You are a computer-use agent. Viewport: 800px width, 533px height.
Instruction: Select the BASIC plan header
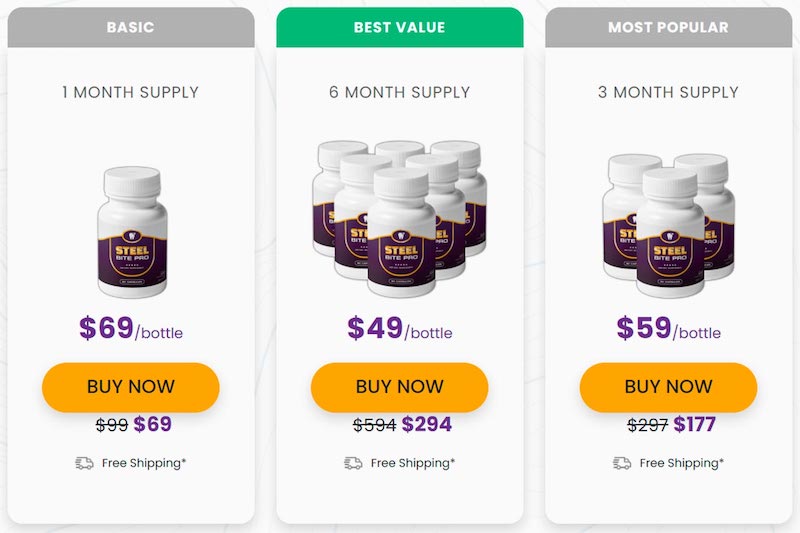click(131, 27)
